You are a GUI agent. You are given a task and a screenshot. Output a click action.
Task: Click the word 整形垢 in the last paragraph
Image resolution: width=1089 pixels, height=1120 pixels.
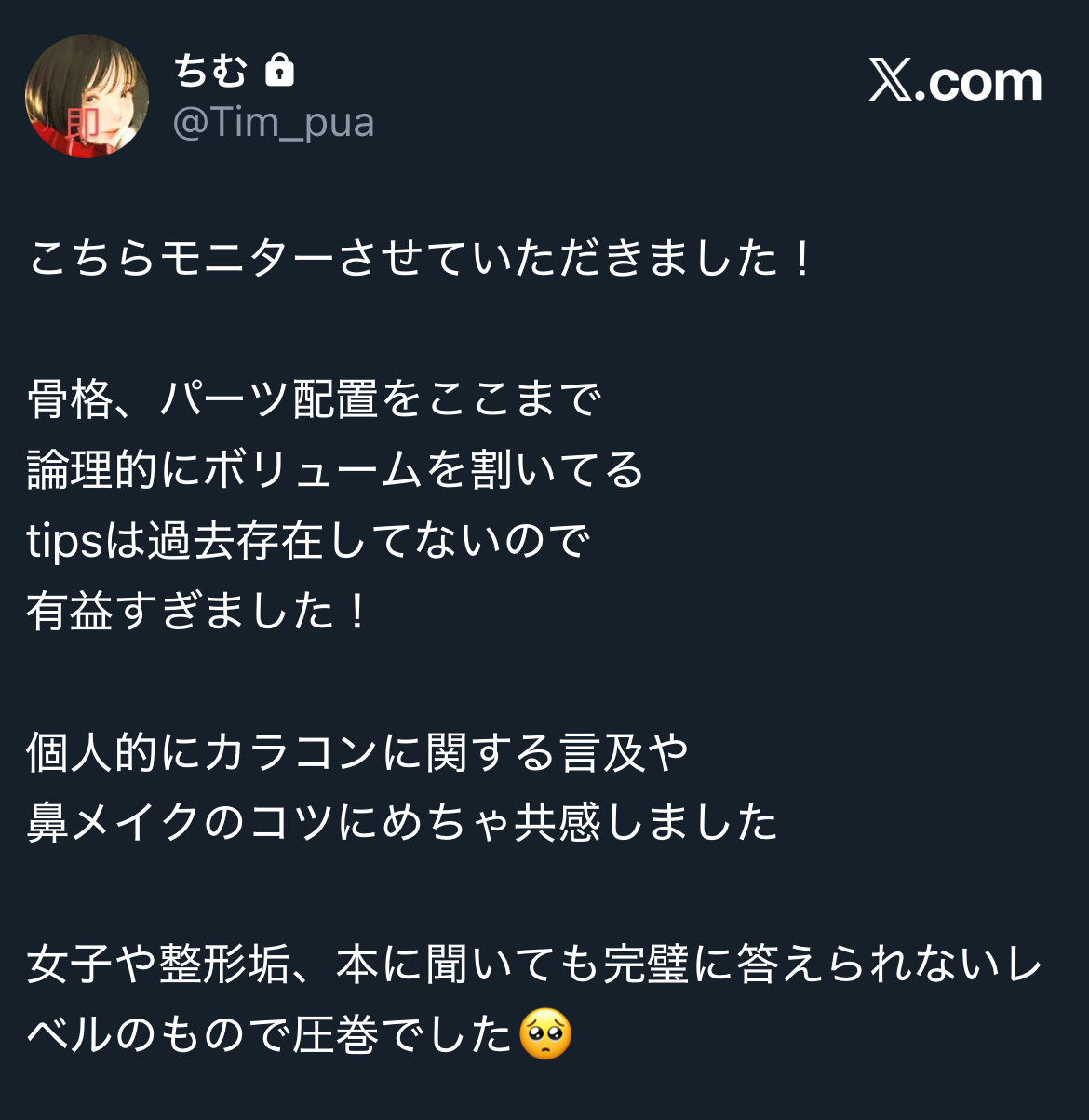(224, 965)
